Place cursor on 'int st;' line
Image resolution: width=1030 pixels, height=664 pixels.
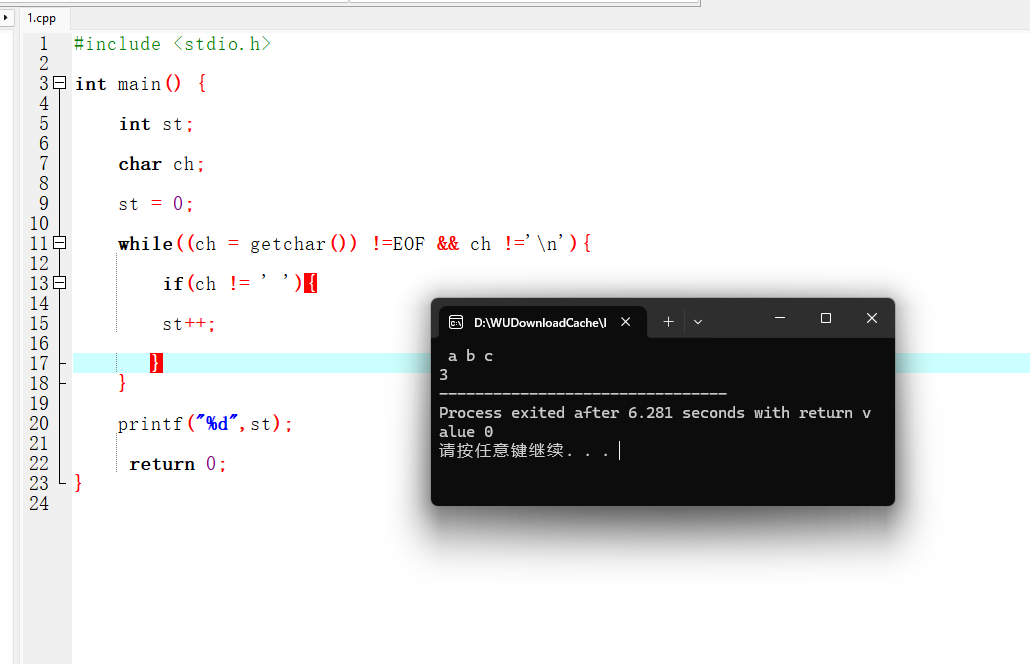pyautogui.click(x=156, y=124)
